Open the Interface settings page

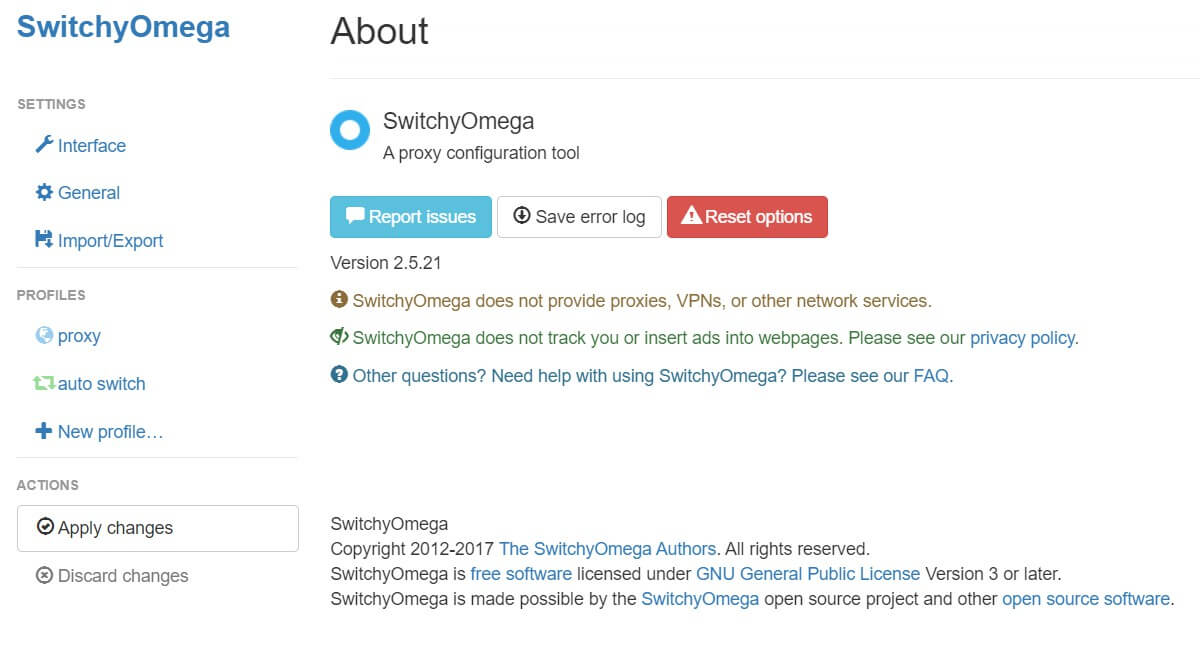[x=91, y=146]
